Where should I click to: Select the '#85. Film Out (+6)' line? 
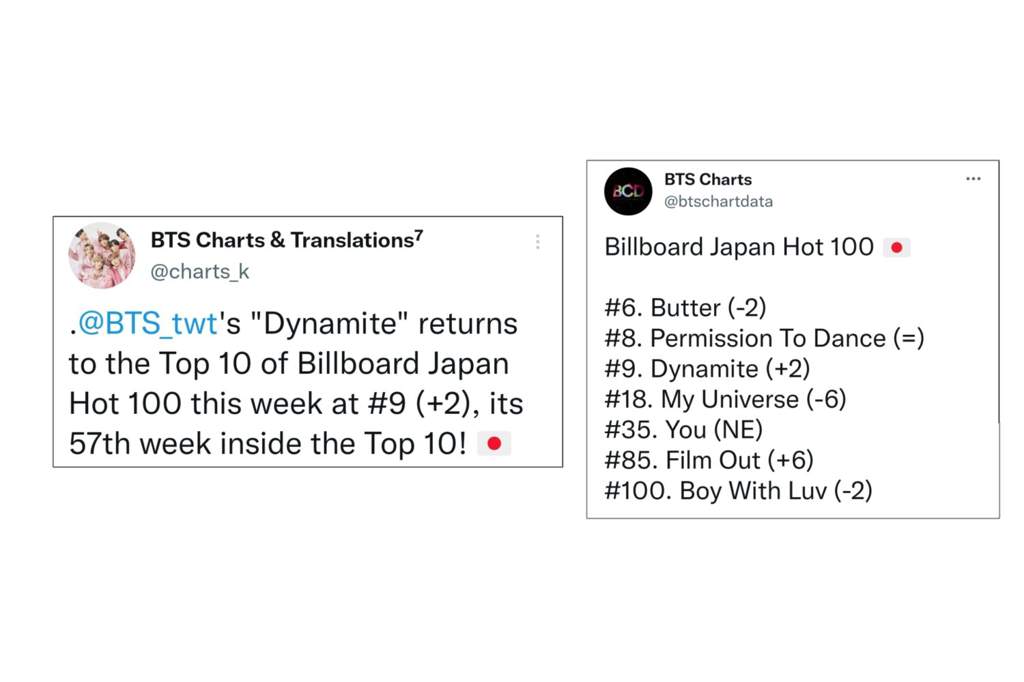click(709, 460)
